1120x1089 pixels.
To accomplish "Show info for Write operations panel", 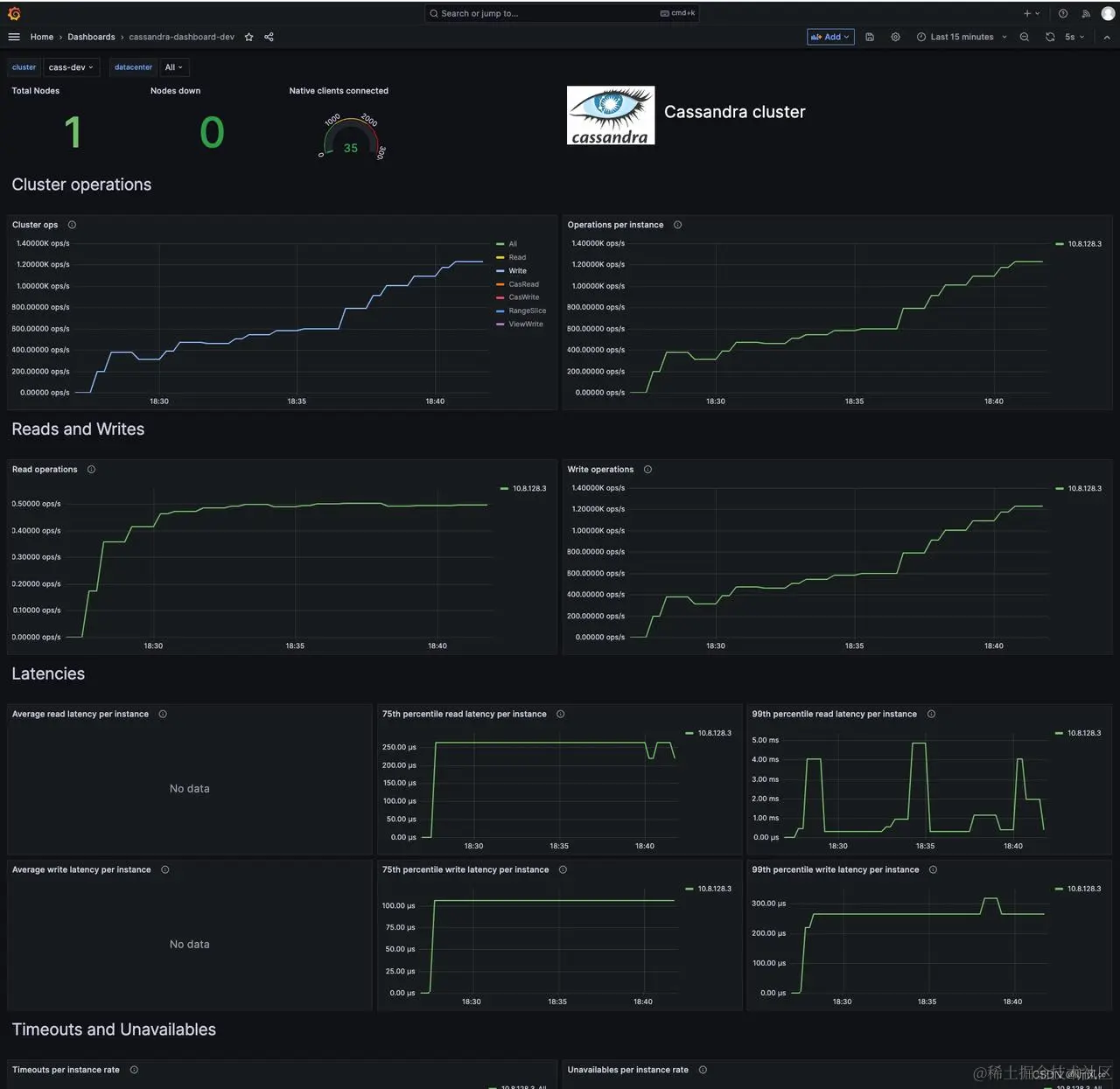I will (x=647, y=470).
